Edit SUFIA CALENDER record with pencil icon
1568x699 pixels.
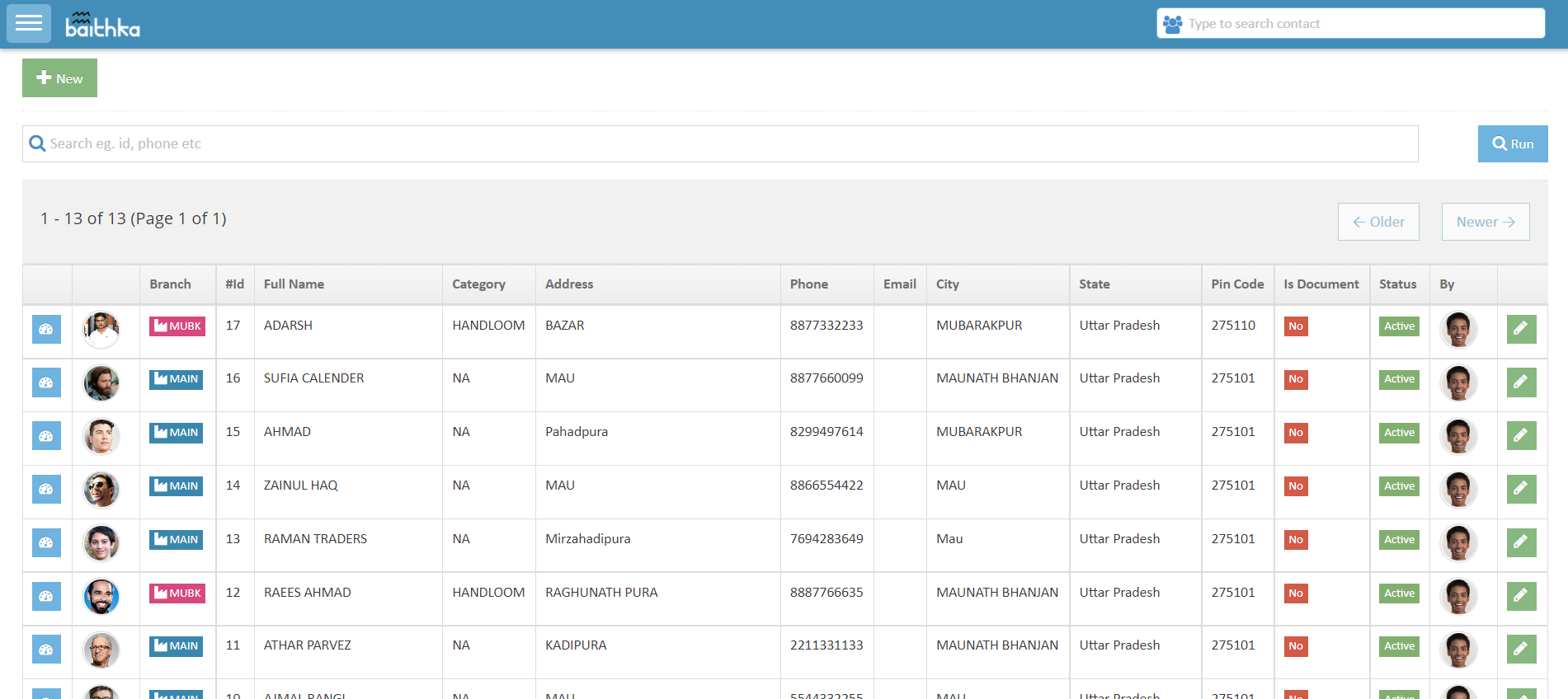(x=1521, y=382)
